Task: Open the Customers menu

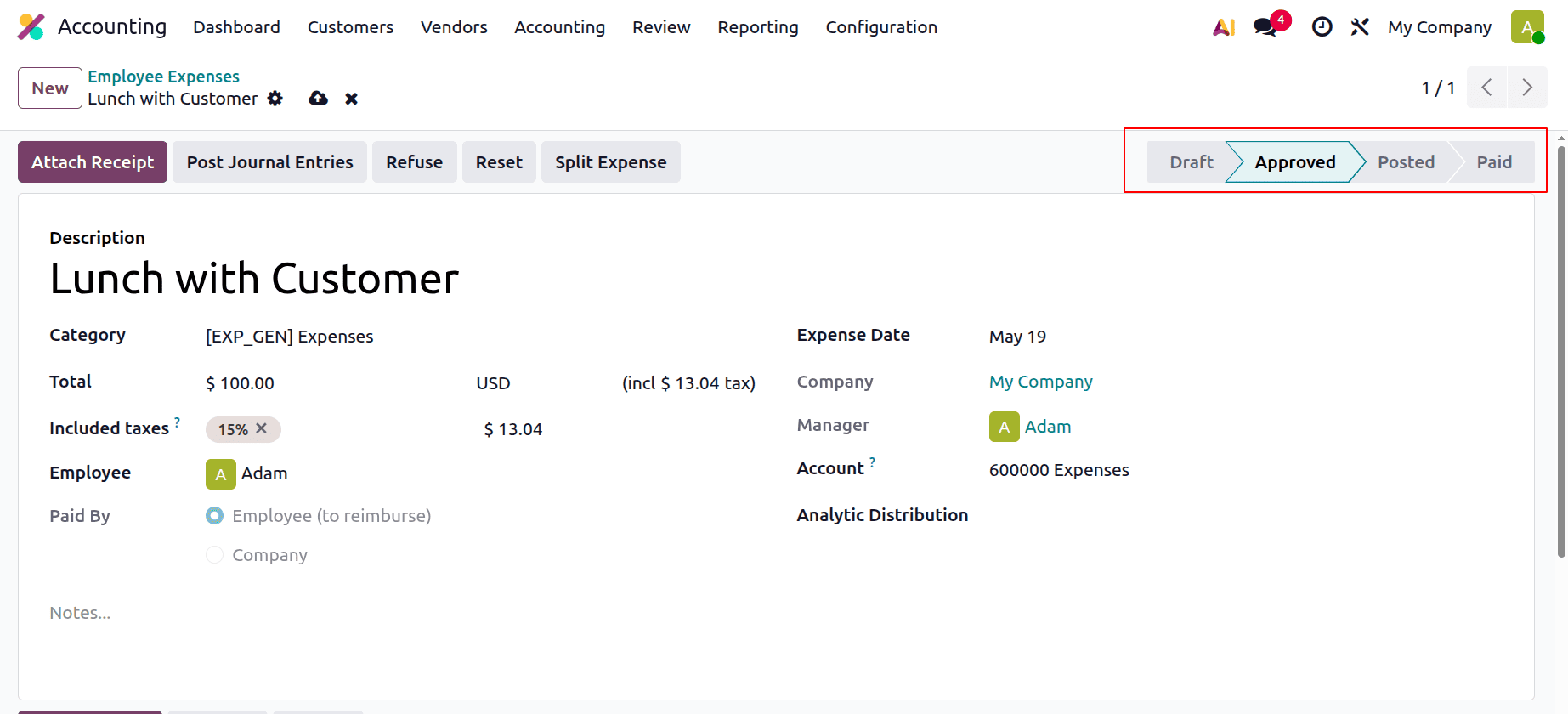Action: [350, 27]
